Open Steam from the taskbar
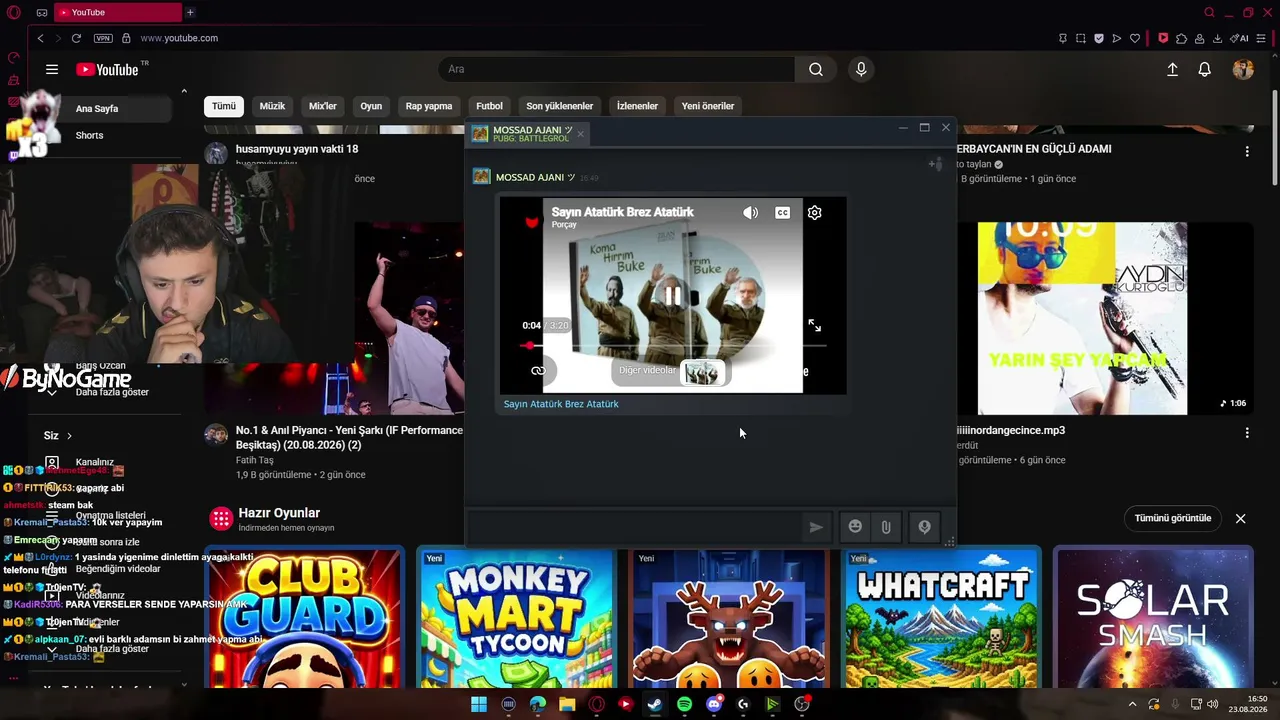 [x=655, y=704]
